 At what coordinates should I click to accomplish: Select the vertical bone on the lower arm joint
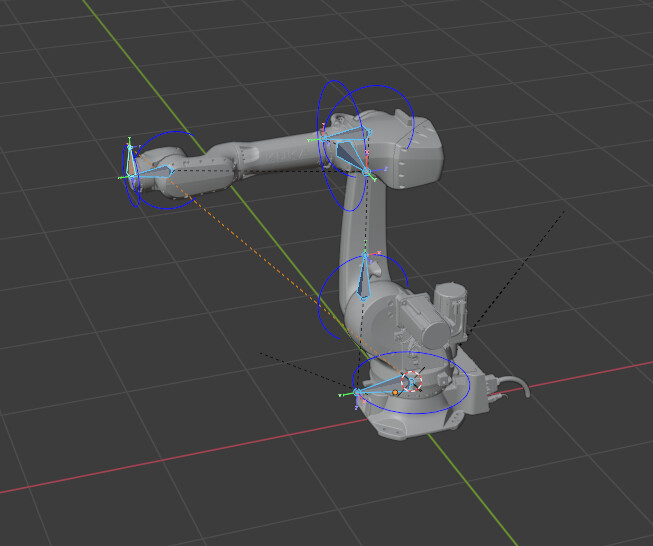[364, 277]
